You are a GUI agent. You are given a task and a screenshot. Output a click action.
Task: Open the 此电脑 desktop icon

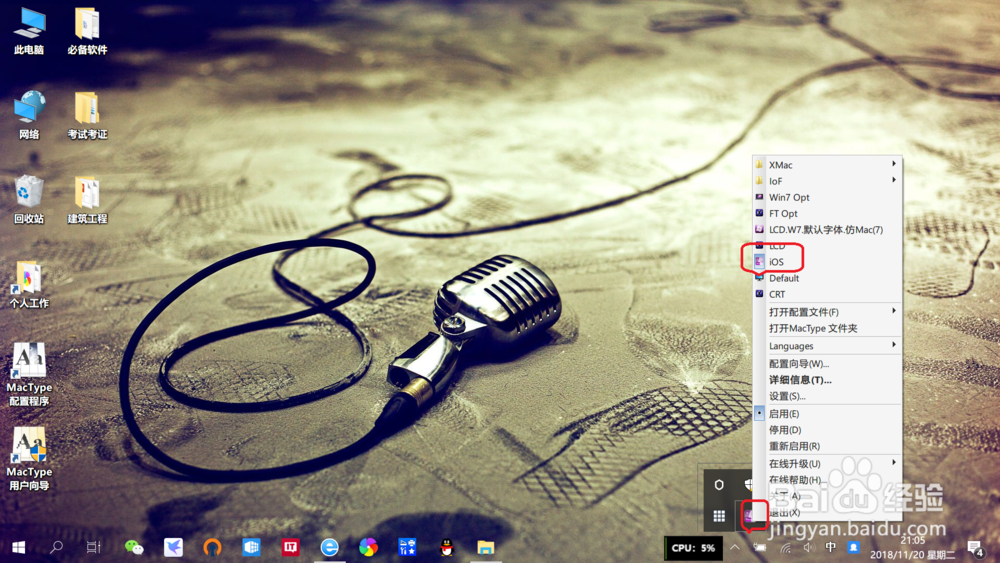coord(29,31)
